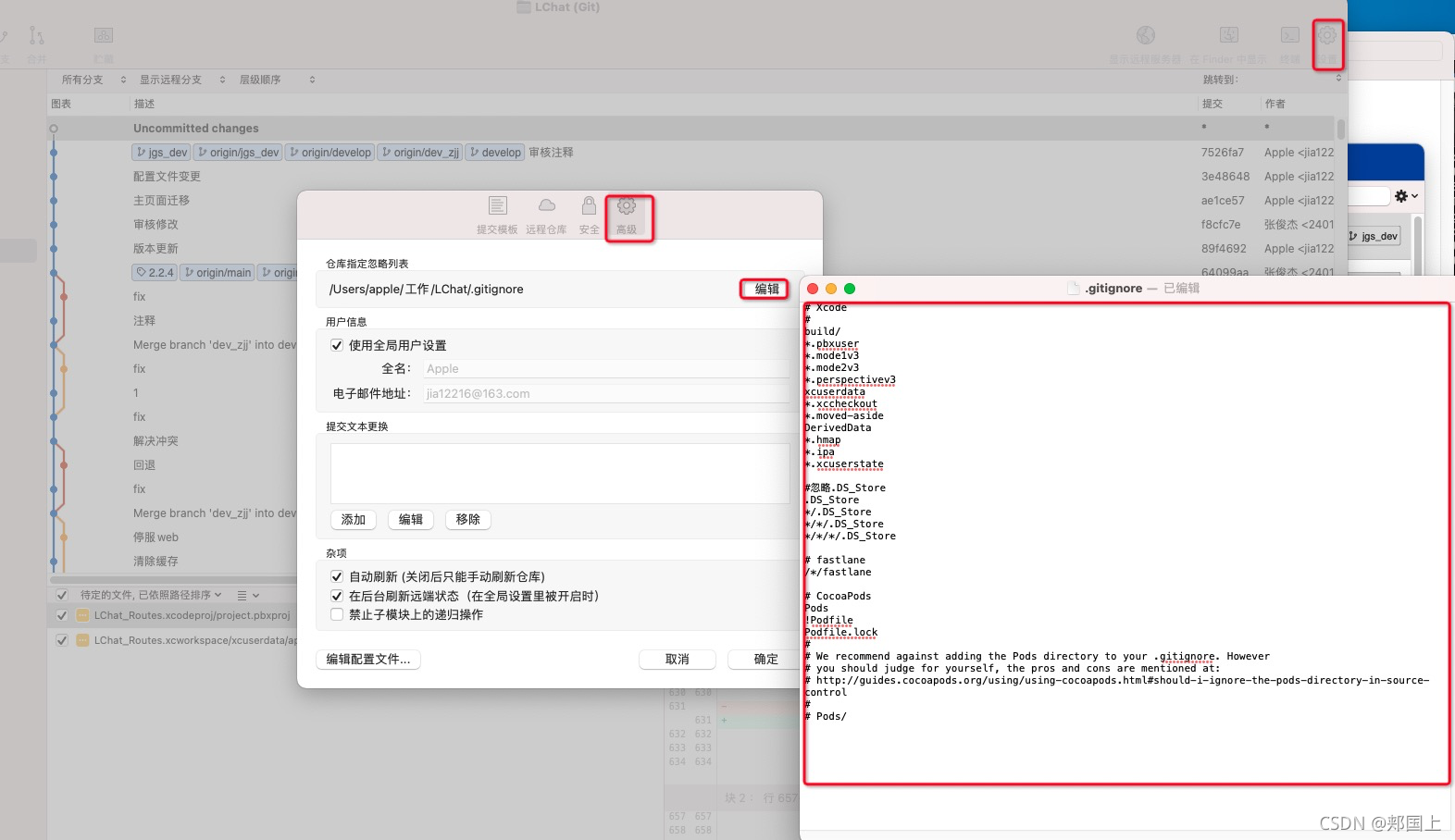Switch to the 高级 settings tab
Screen dimensions: 1455x840
(627, 216)
